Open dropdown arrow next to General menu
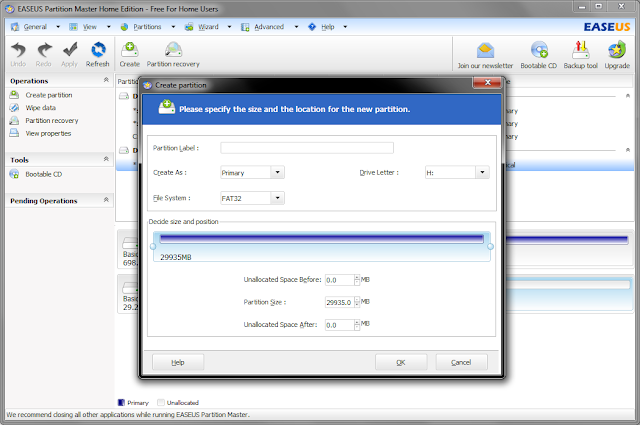Screen dimensions: 640x425 (58, 27)
